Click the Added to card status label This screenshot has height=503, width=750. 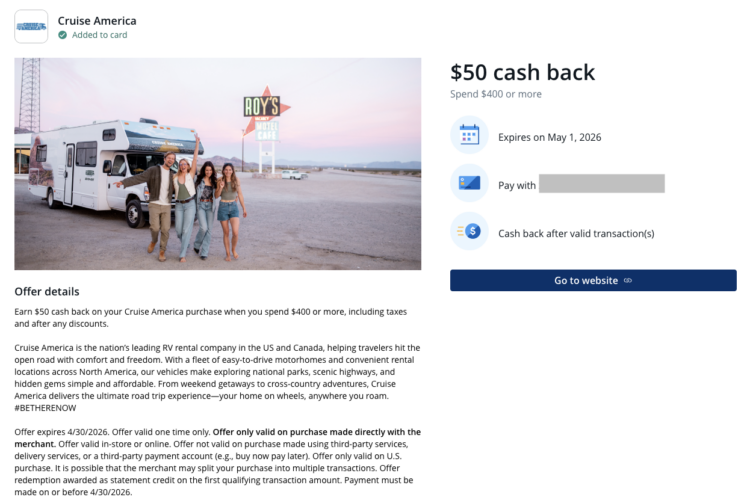pyautogui.click(x=99, y=35)
